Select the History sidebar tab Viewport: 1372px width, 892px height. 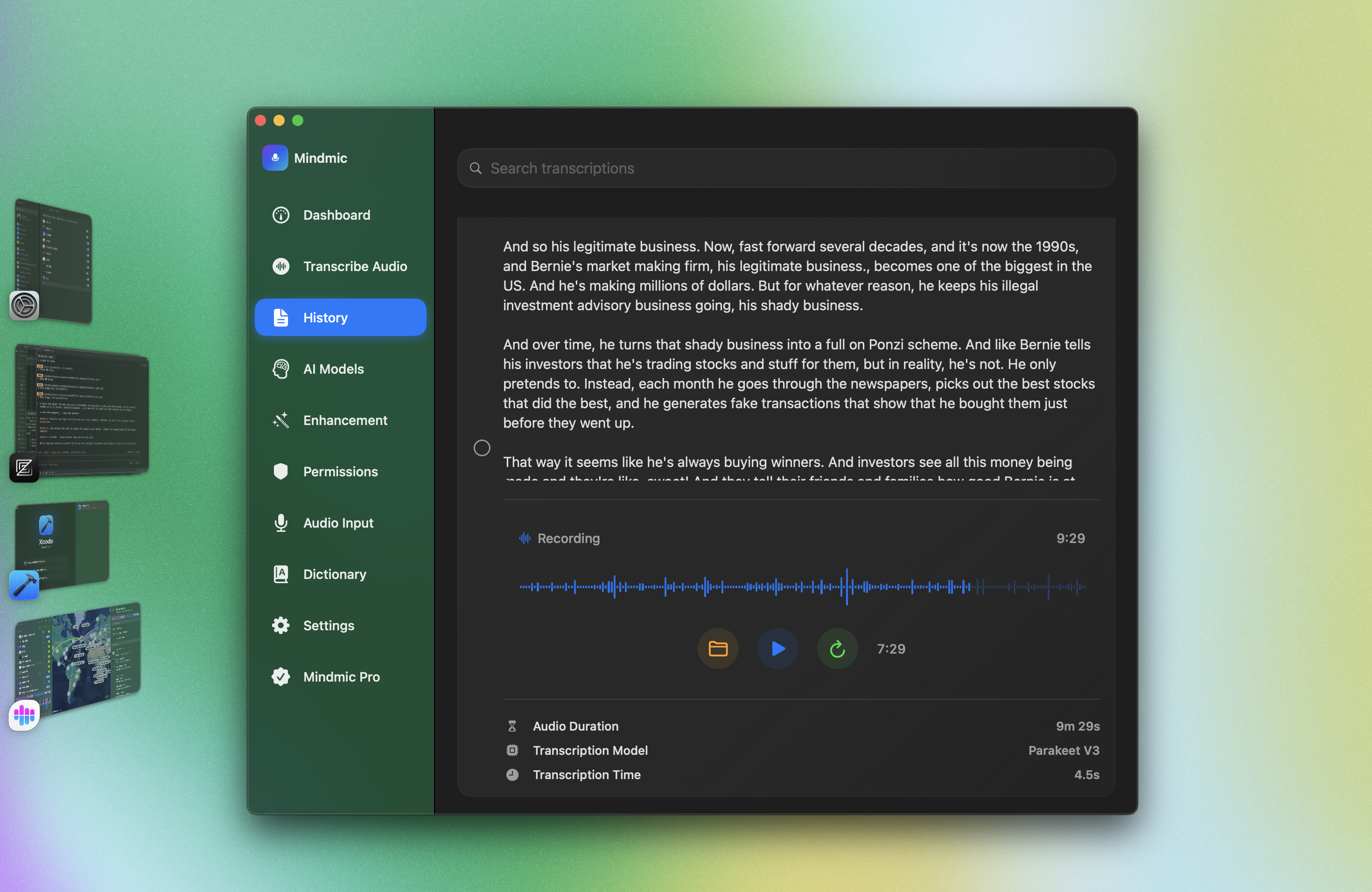point(340,318)
